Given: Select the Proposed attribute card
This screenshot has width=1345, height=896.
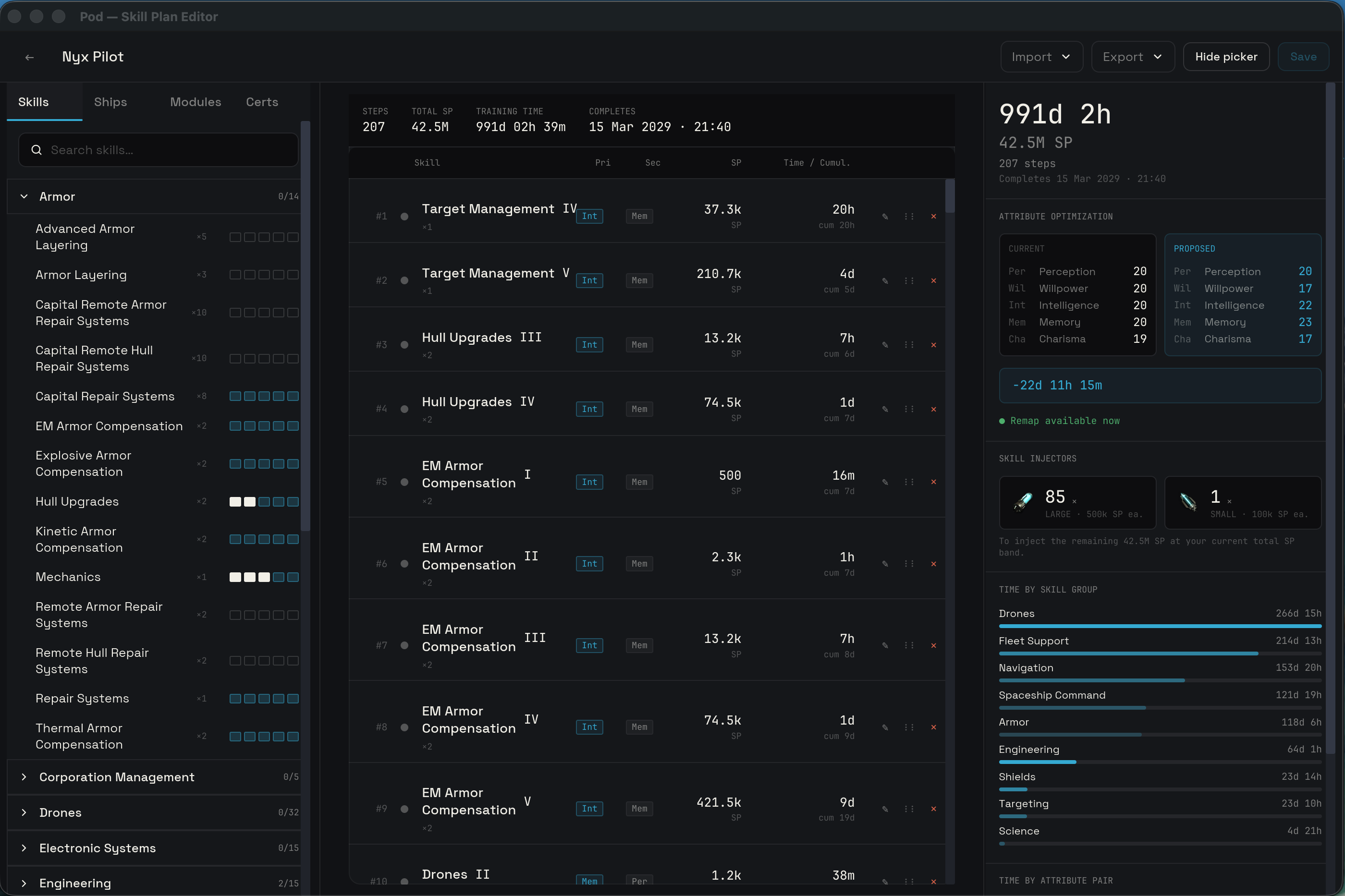Looking at the screenshot, I should 1243,295.
